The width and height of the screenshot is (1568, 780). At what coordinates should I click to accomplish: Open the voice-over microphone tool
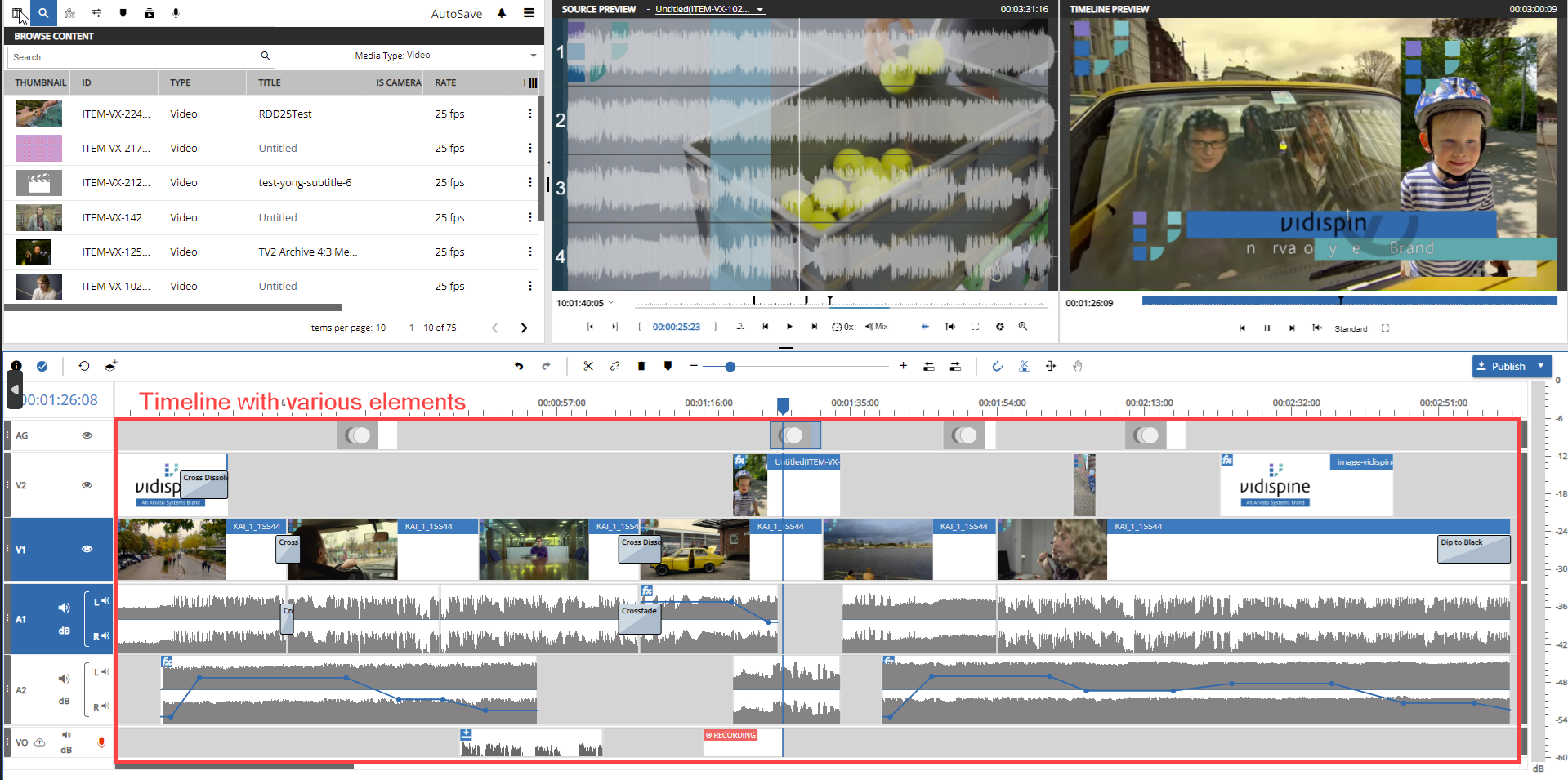pyautogui.click(x=176, y=13)
